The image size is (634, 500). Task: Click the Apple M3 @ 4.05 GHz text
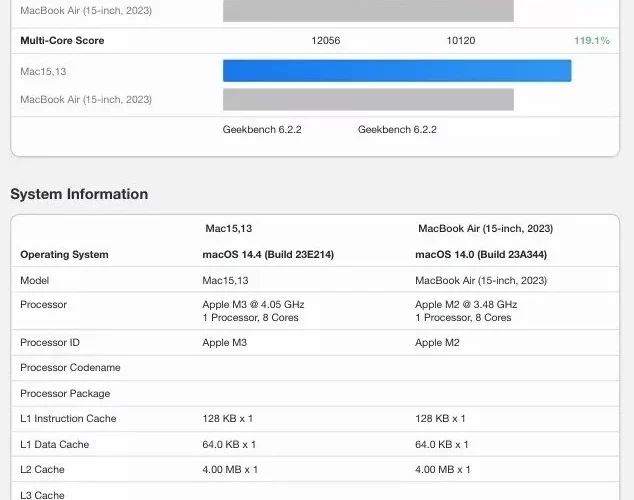pos(253,304)
